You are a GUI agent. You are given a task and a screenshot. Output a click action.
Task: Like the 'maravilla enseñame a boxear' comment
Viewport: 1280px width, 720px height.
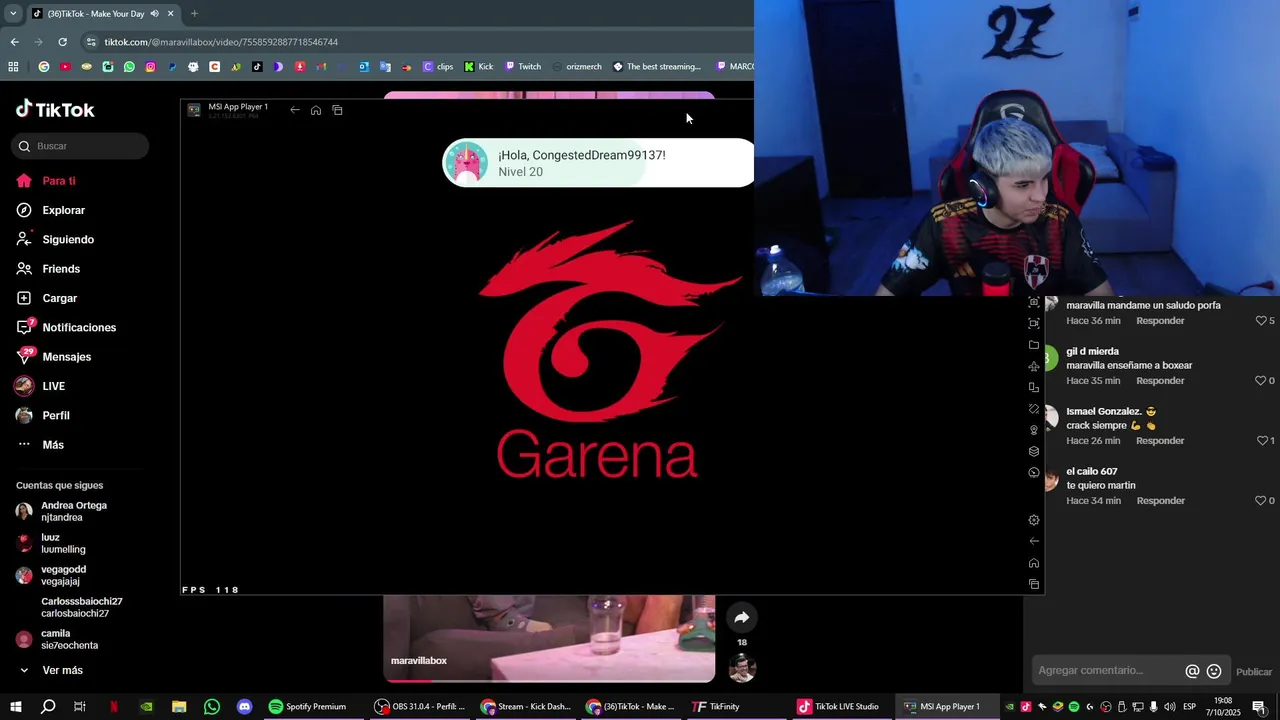point(1261,381)
